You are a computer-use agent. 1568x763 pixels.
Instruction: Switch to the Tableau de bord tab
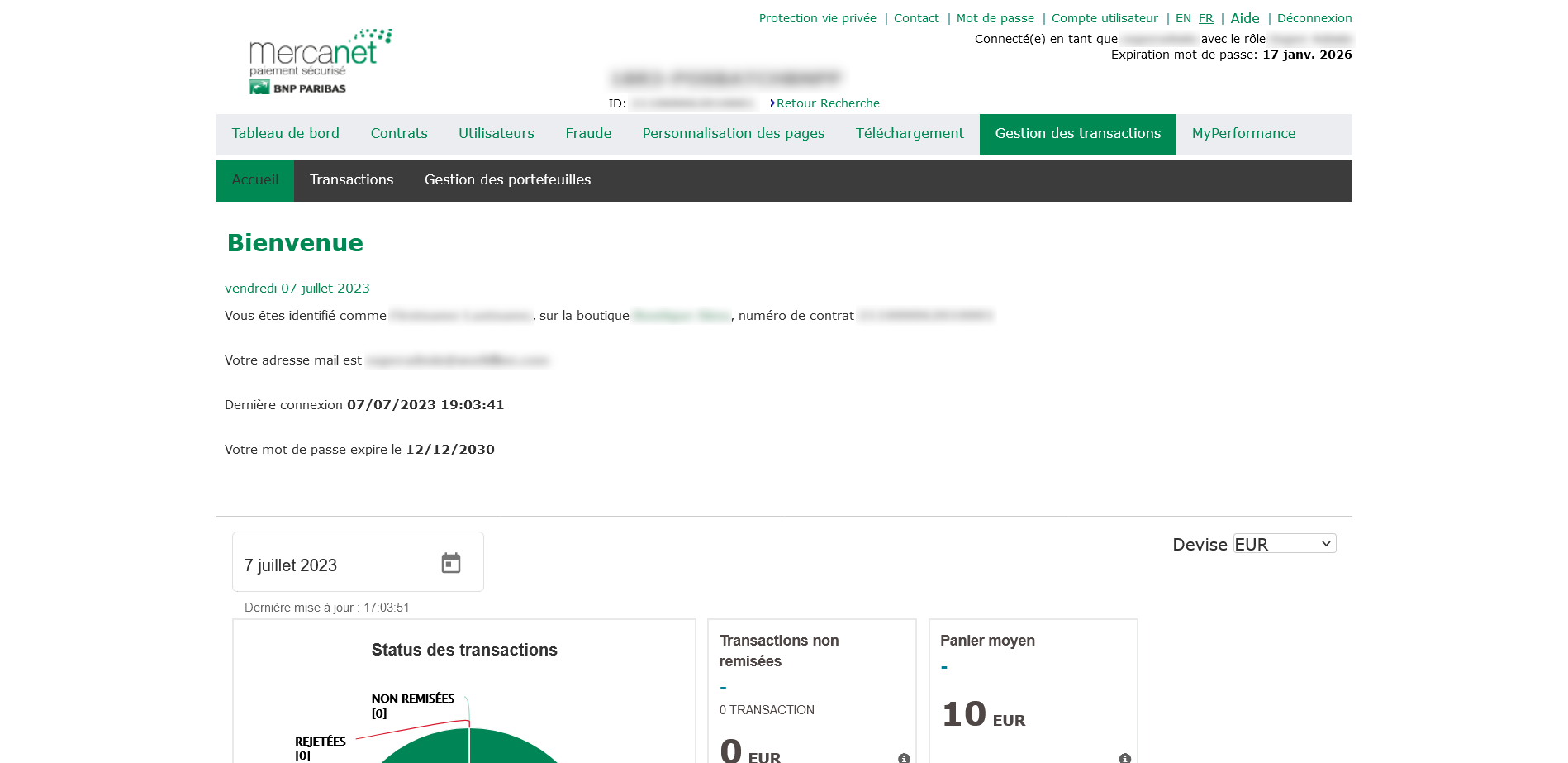tap(285, 133)
